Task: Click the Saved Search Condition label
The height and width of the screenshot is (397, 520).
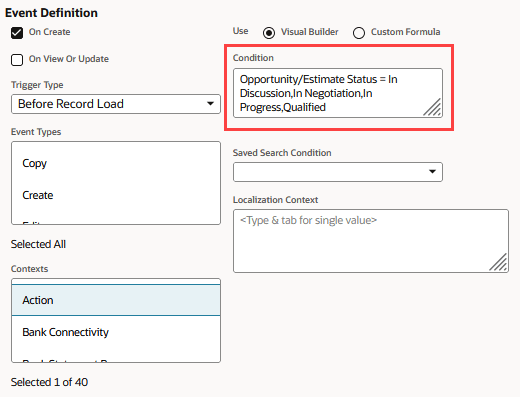Action: click(x=282, y=153)
